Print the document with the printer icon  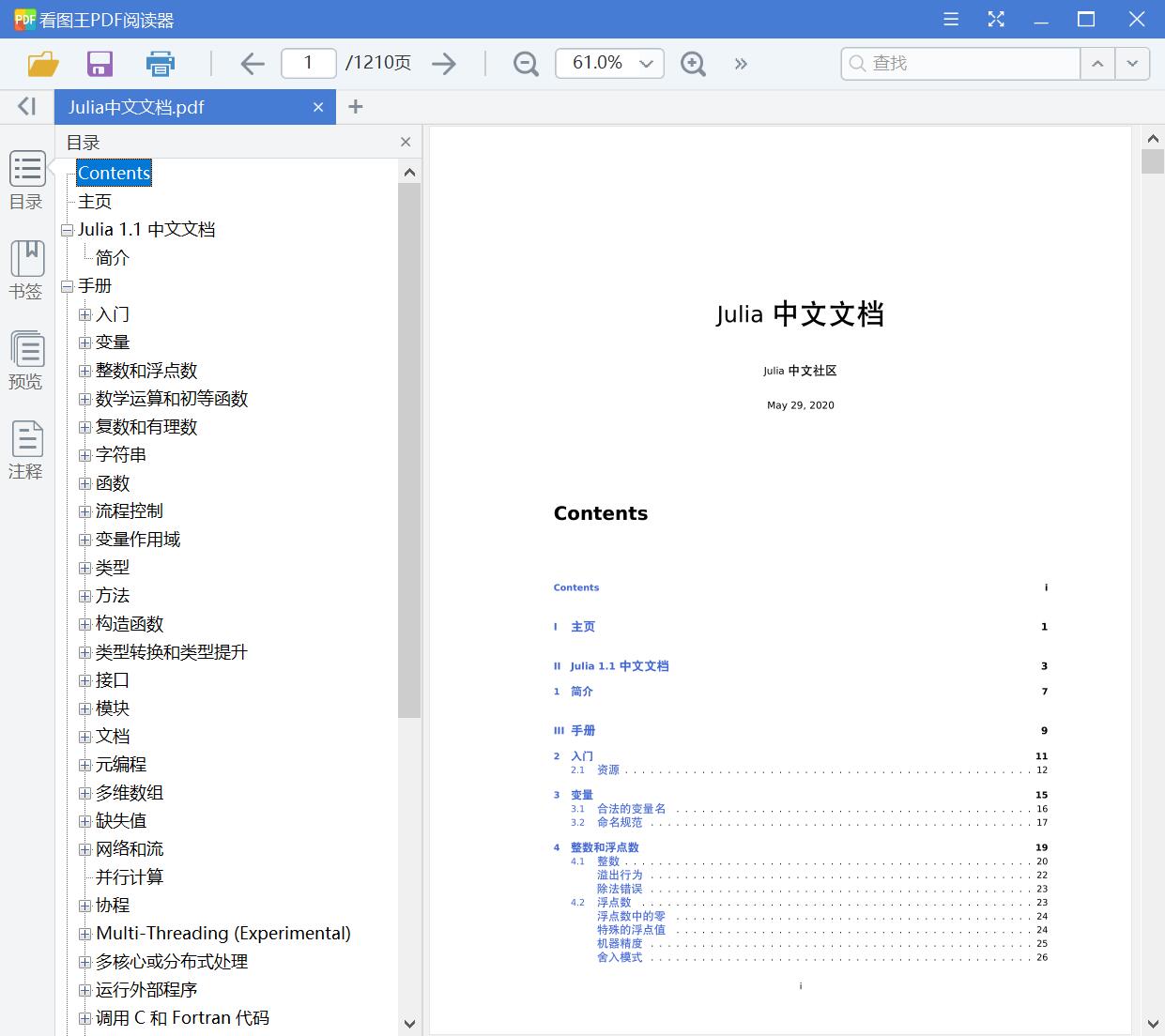pyautogui.click(x=161, y=64)
